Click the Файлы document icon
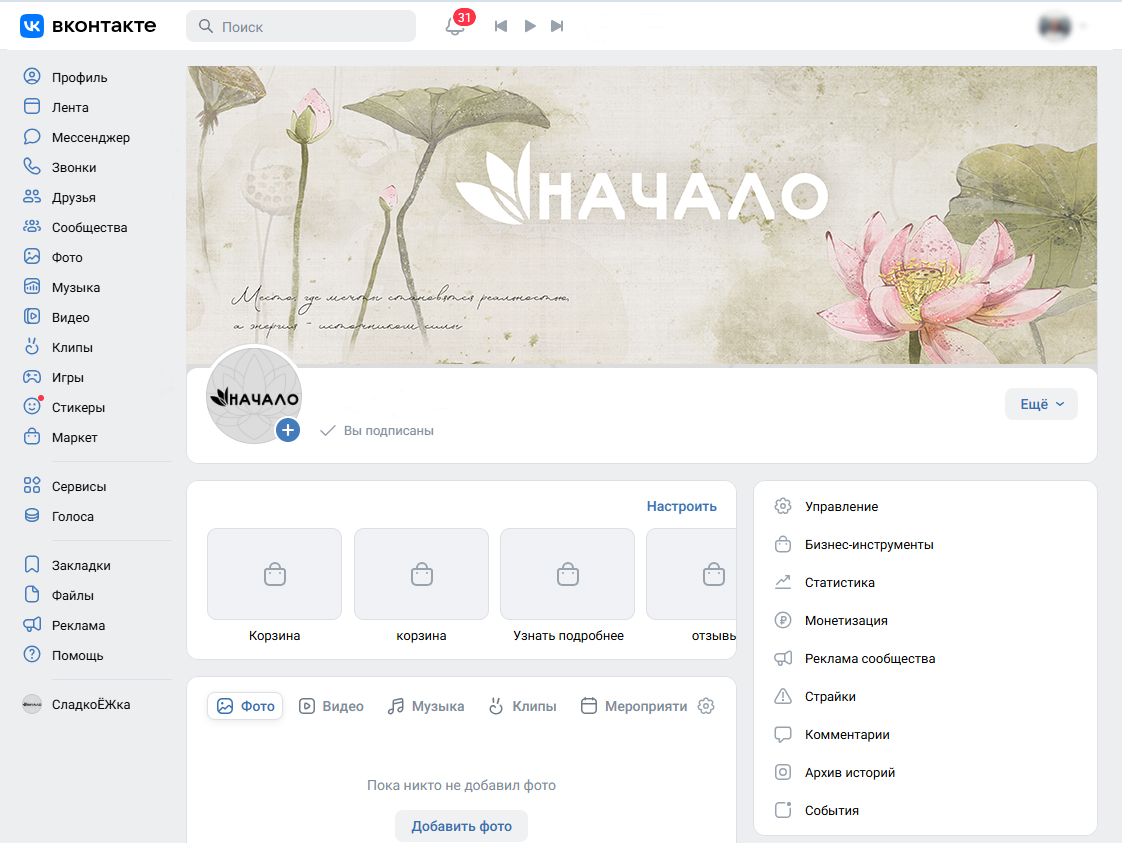This screenshot has width=1122, height=843. (x=32, y=595)
